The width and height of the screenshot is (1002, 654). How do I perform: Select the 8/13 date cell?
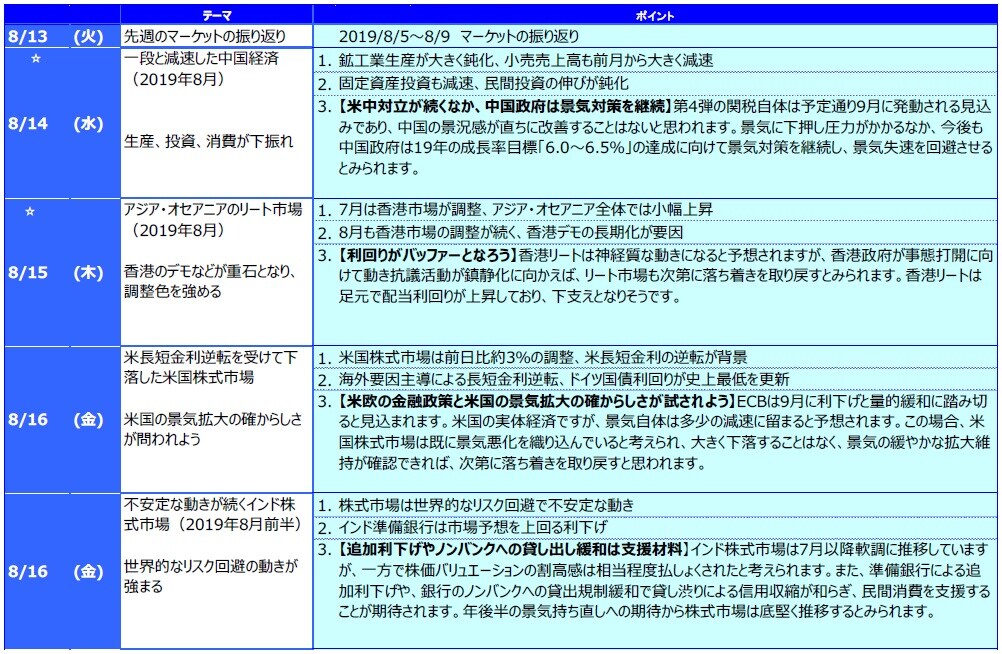28,37
